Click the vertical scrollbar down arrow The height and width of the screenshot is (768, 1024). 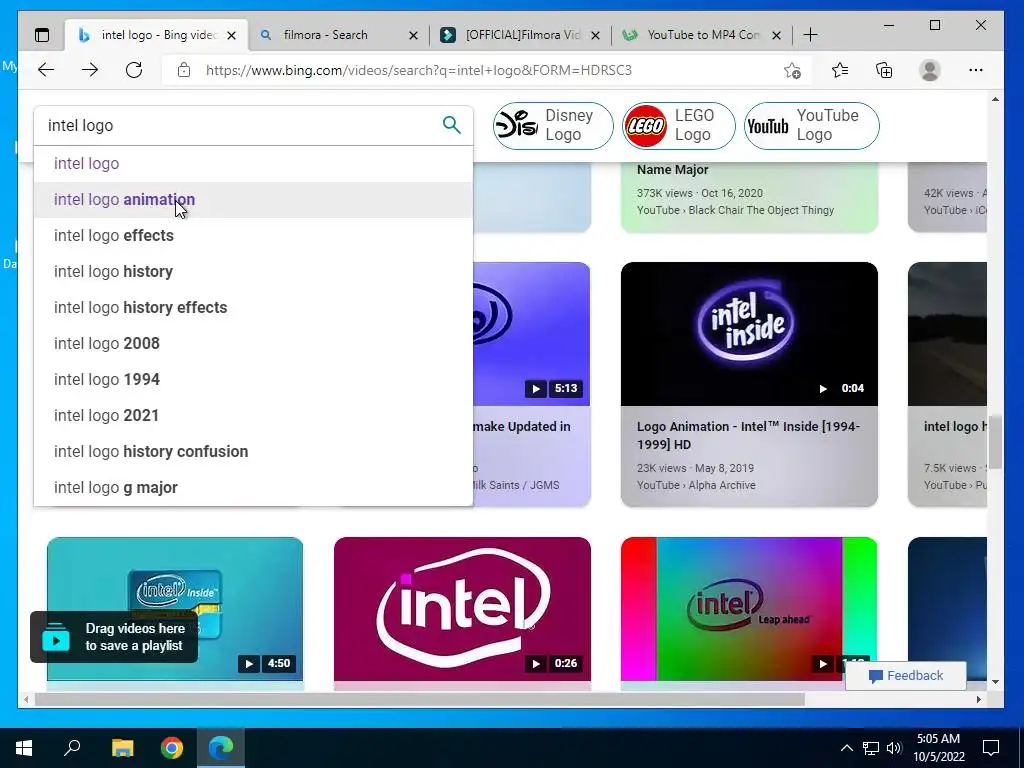pos(995,682)
